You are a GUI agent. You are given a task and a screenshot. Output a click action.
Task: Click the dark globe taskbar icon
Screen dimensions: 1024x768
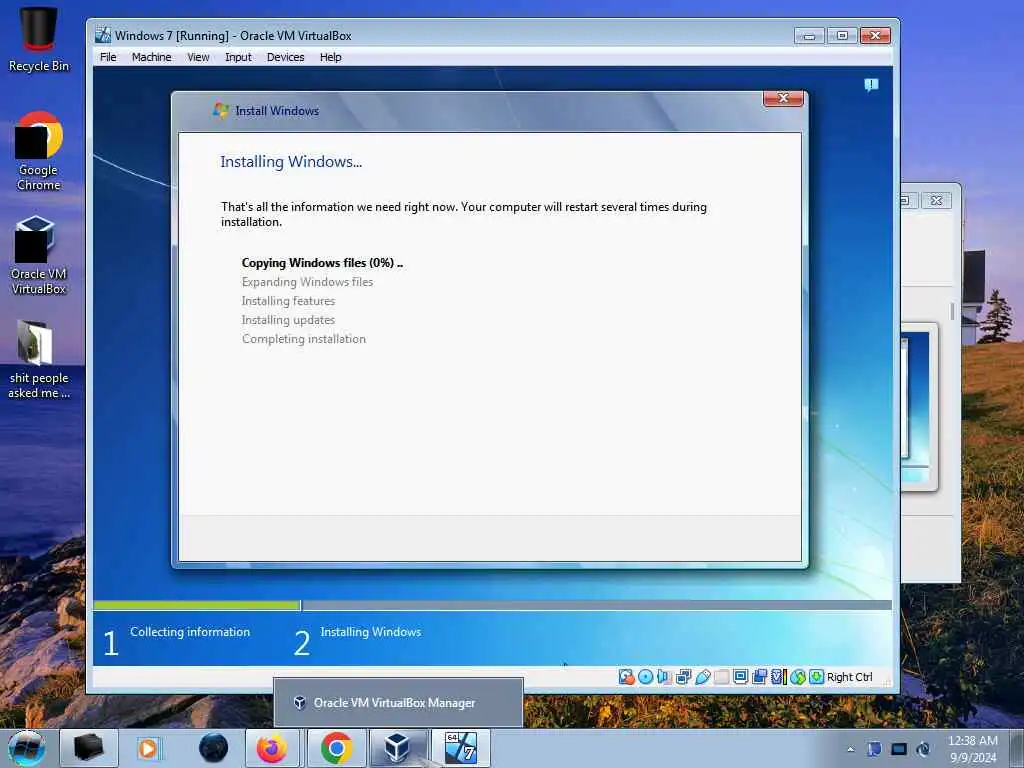tap(213, 748)
